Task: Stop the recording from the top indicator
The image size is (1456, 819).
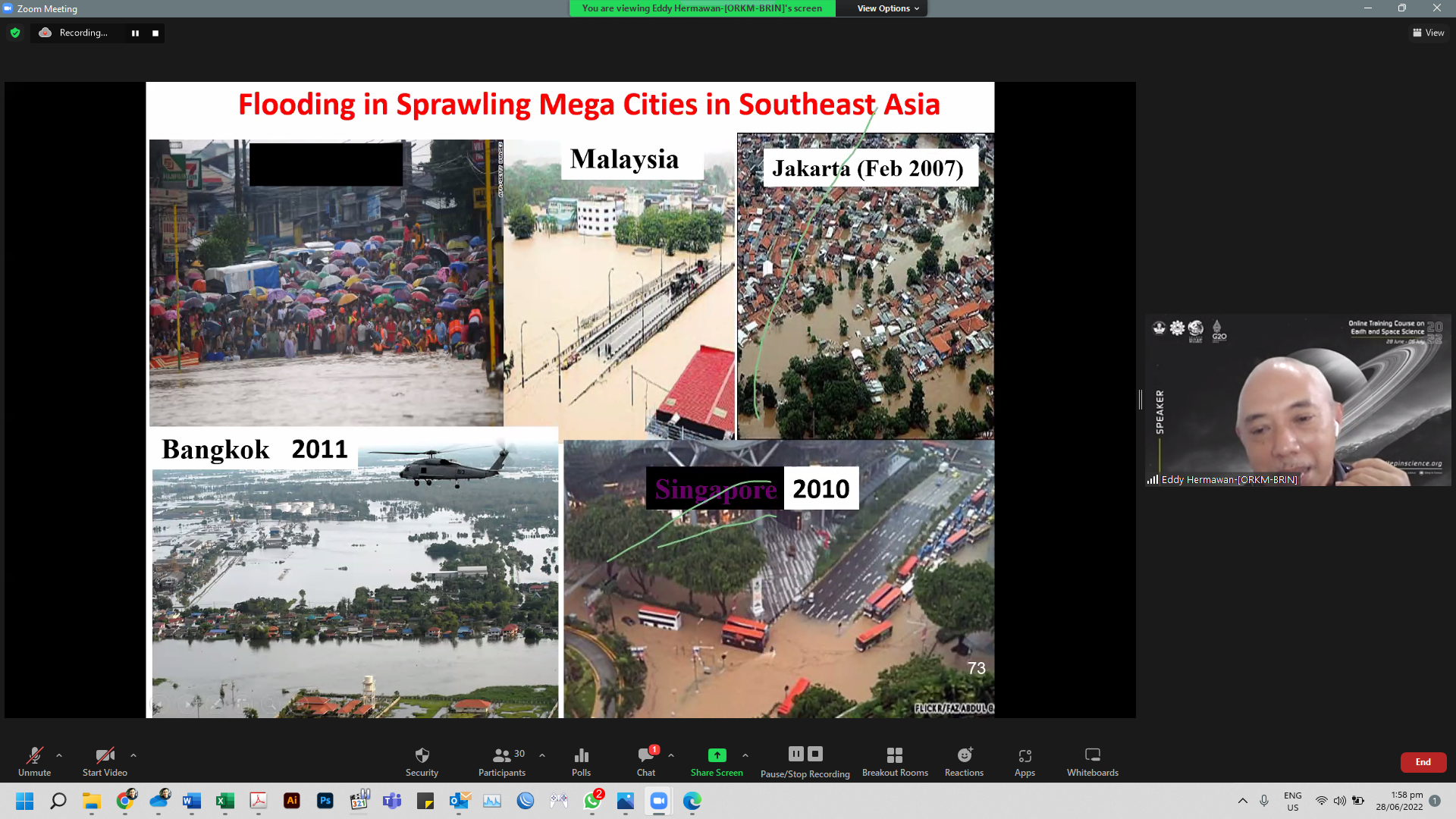Action: point(155,33)
